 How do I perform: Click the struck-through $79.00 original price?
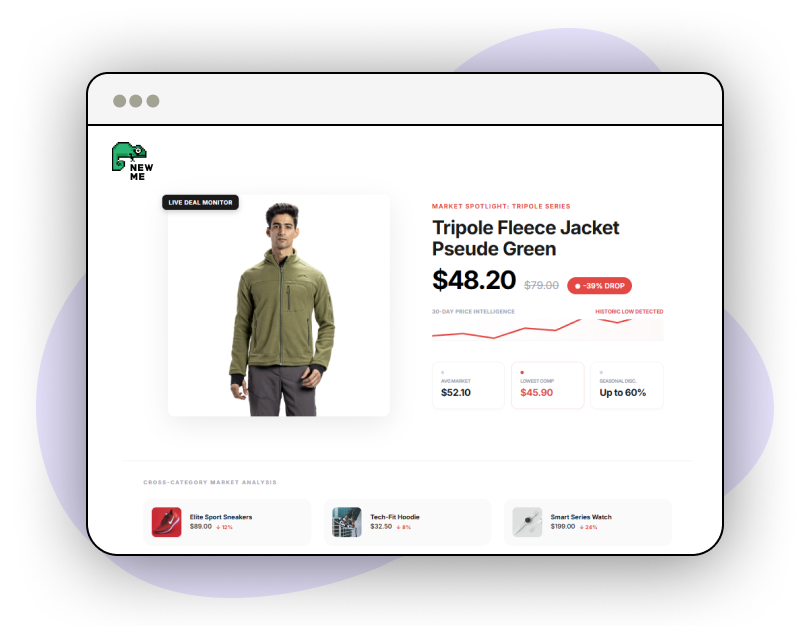tap(541, 285)
